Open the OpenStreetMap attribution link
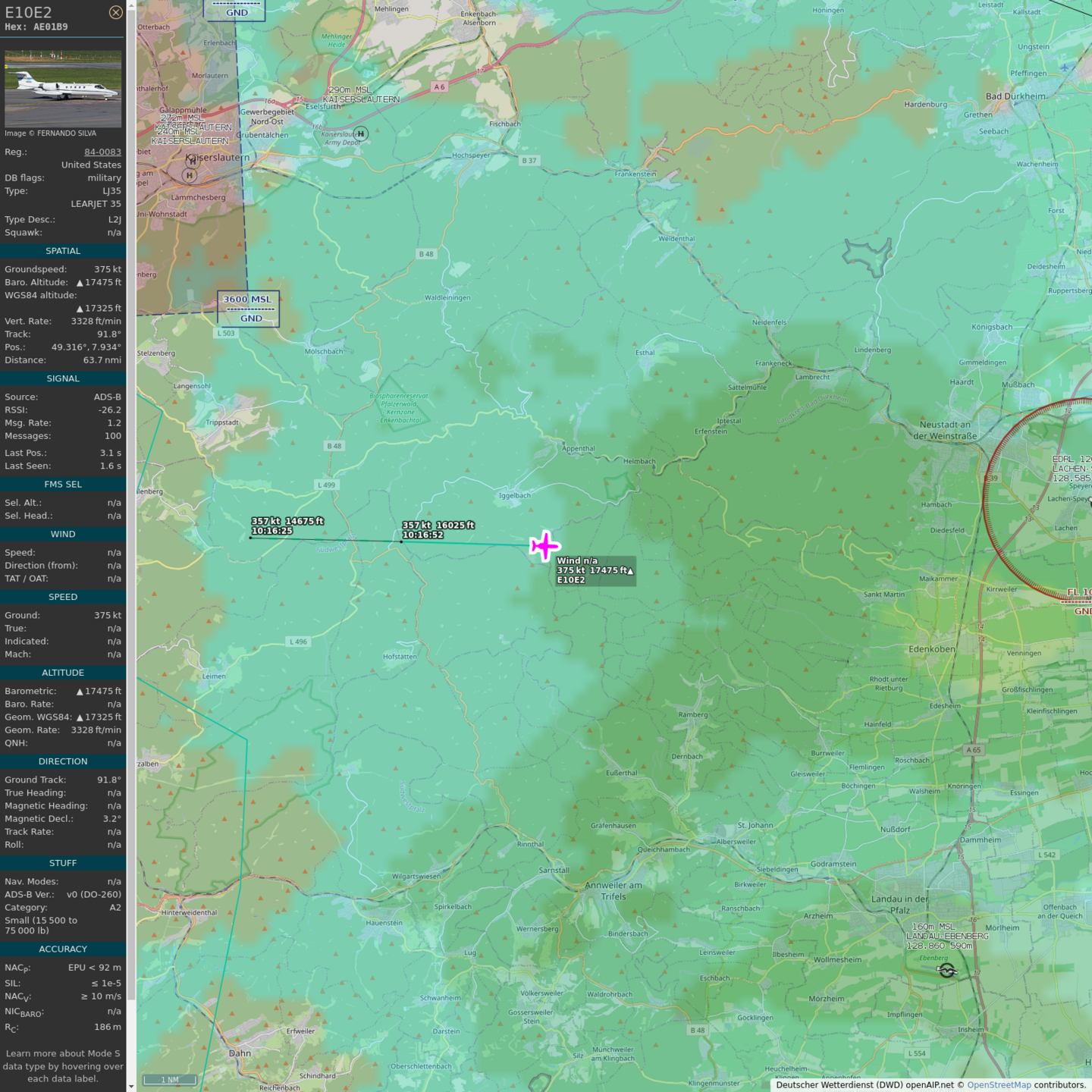This screenshot has height=1092, width=1092. pyautogui.click(x=999, y=1085)
